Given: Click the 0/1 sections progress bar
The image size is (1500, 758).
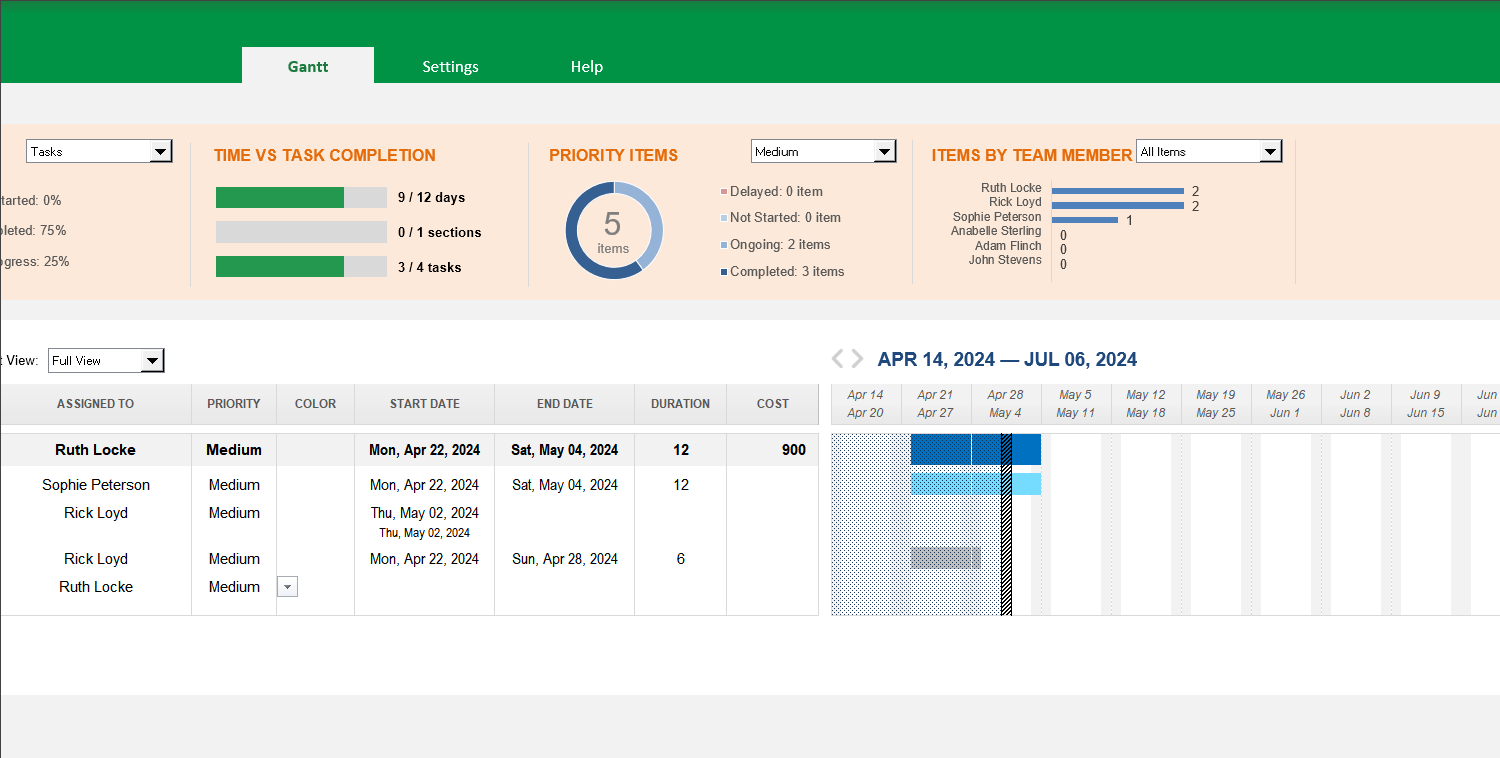Looking at the screenshot, I should pyautogui.click(x=300, y=232).
